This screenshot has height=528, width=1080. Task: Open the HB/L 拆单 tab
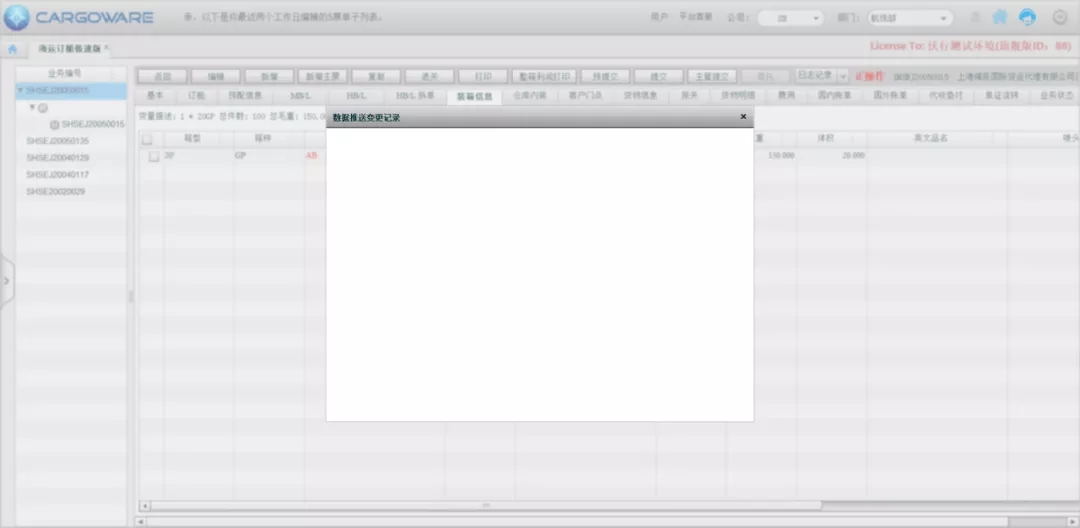[415, 96]
